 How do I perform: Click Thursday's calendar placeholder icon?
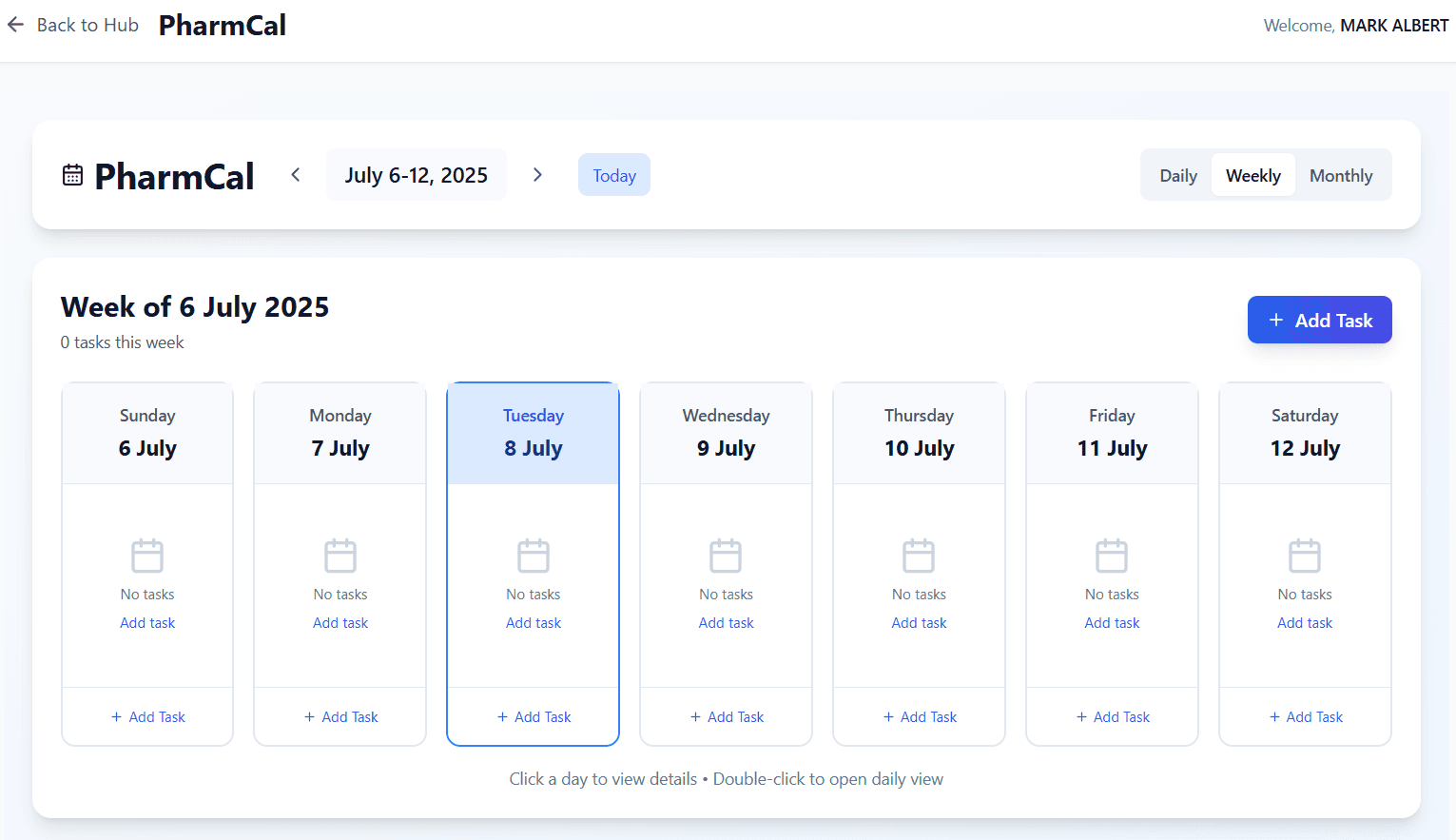click(919, 556)
